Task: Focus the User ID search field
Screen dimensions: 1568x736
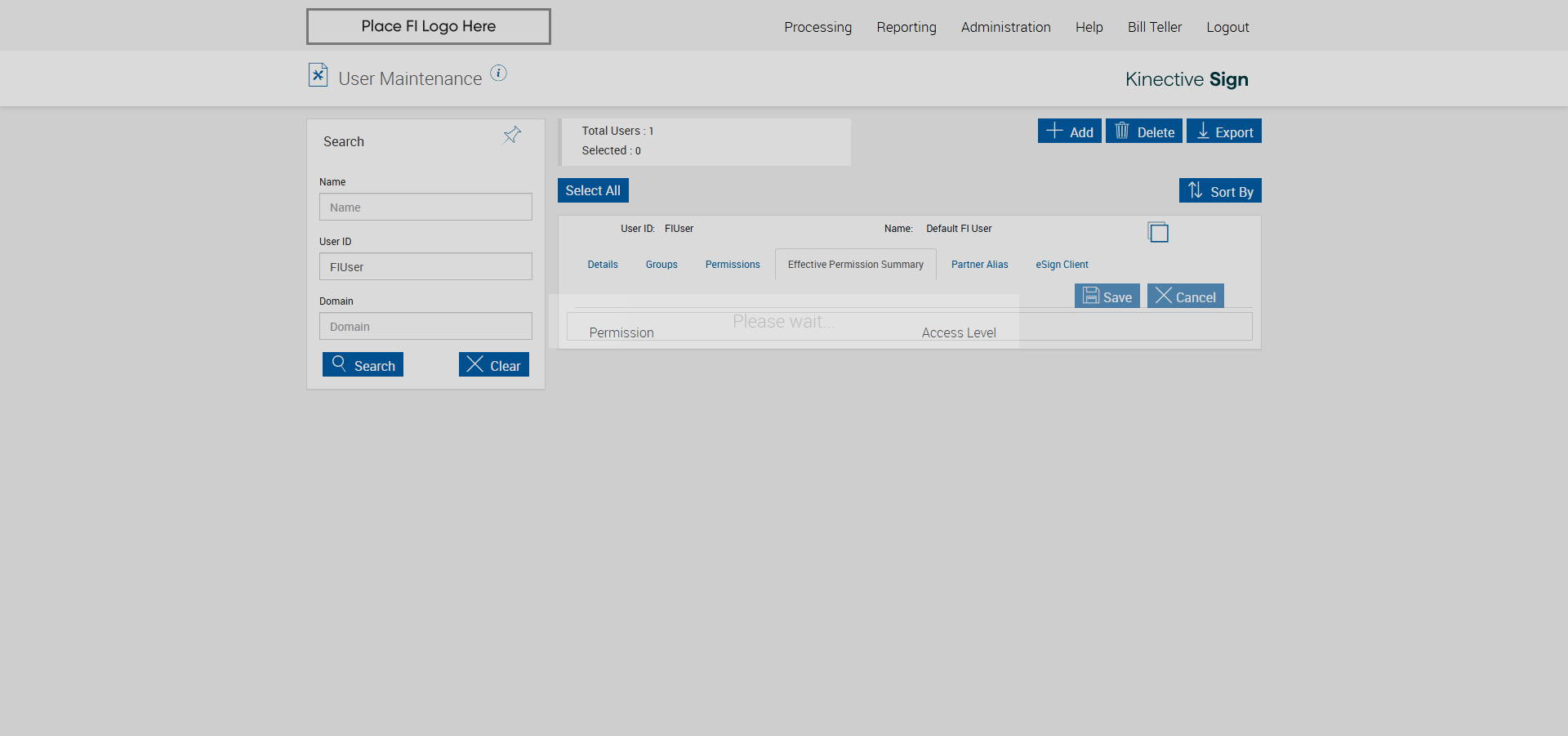Action: point(425,266)
